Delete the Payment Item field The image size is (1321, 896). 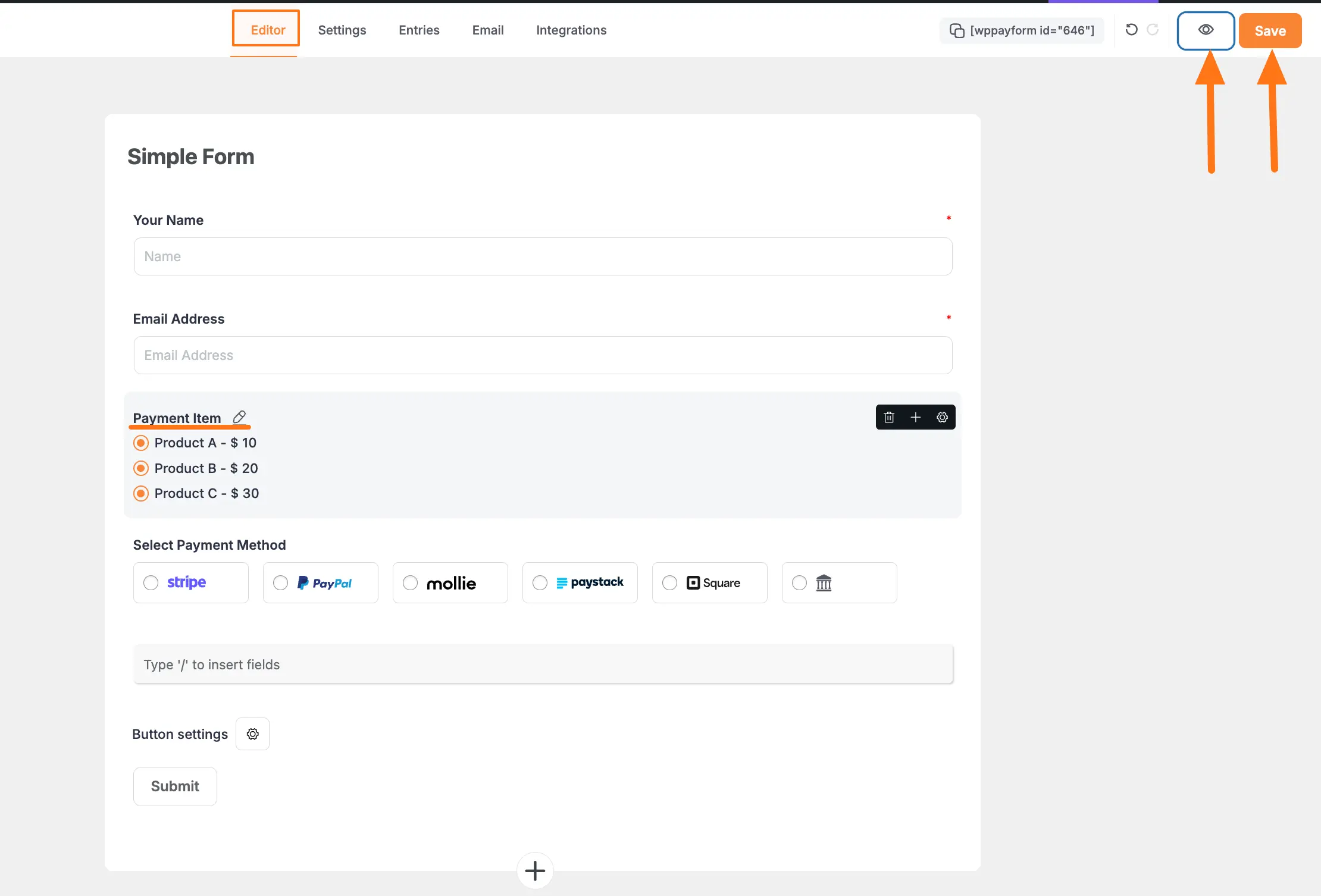(889, 417)
